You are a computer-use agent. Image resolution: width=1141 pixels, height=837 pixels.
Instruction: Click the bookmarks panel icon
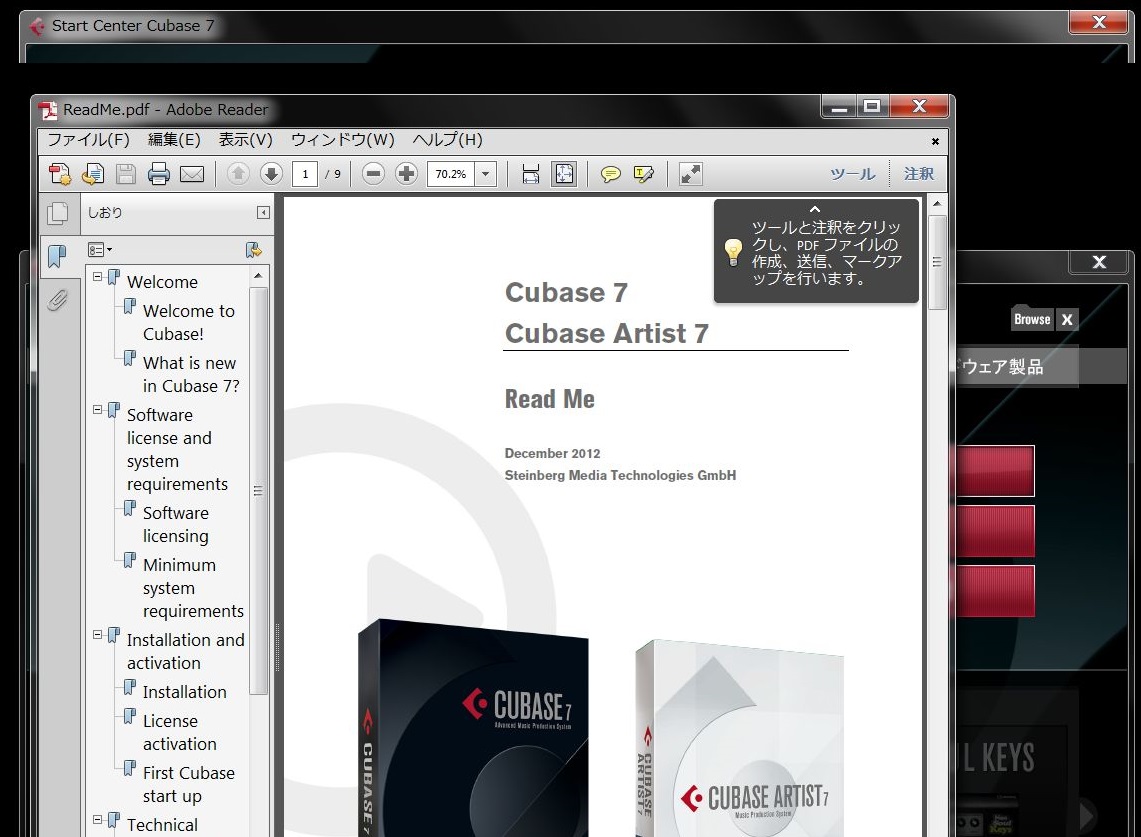(x=57, y=256)
